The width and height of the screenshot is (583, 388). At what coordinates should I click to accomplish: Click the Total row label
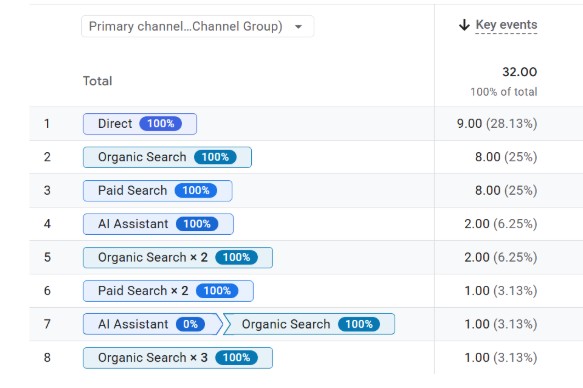point(97,81)
